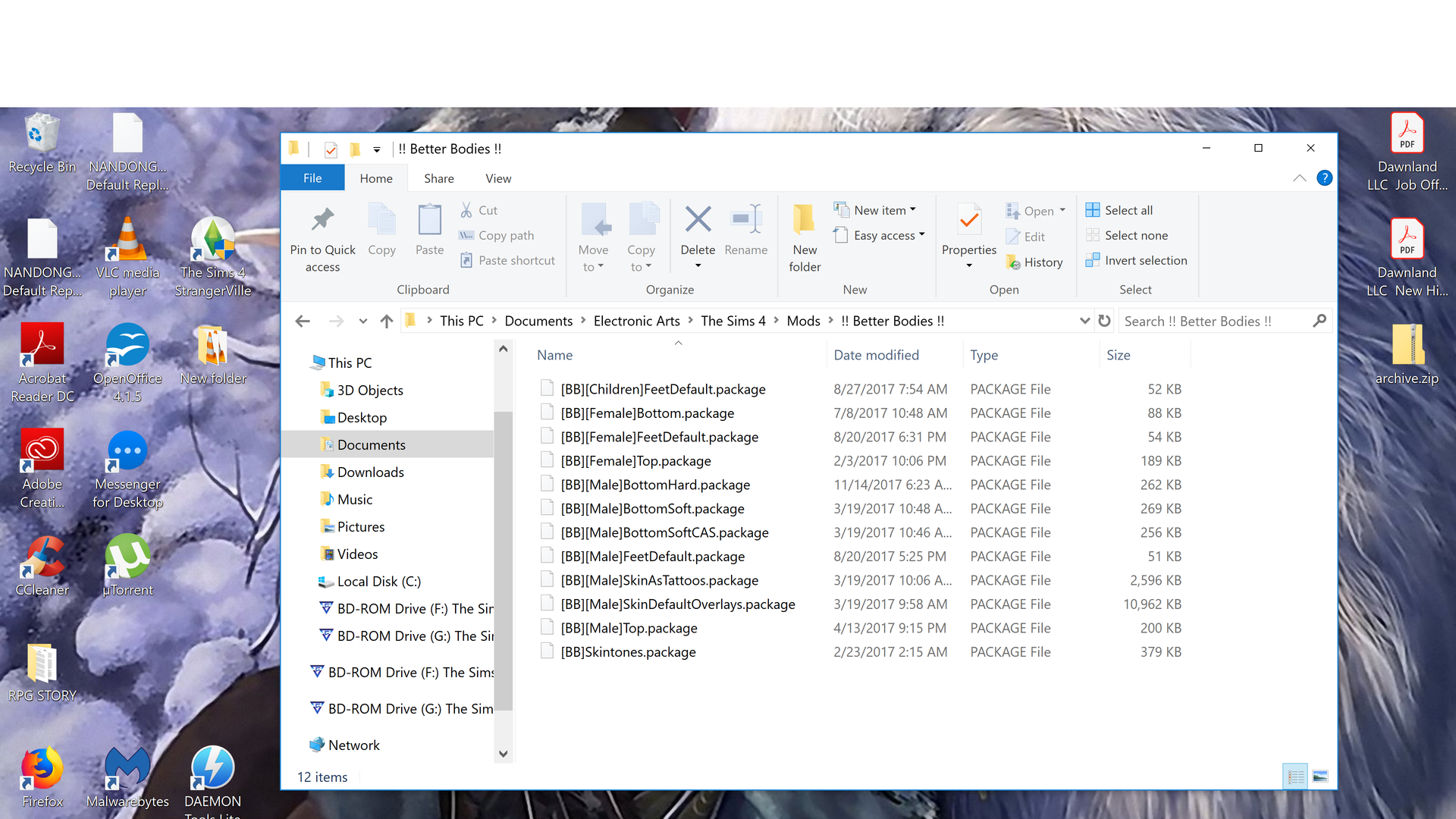Open recent locations dropdown arrow
Viewport: 1456px width, 819px height.
pos(363,321)
